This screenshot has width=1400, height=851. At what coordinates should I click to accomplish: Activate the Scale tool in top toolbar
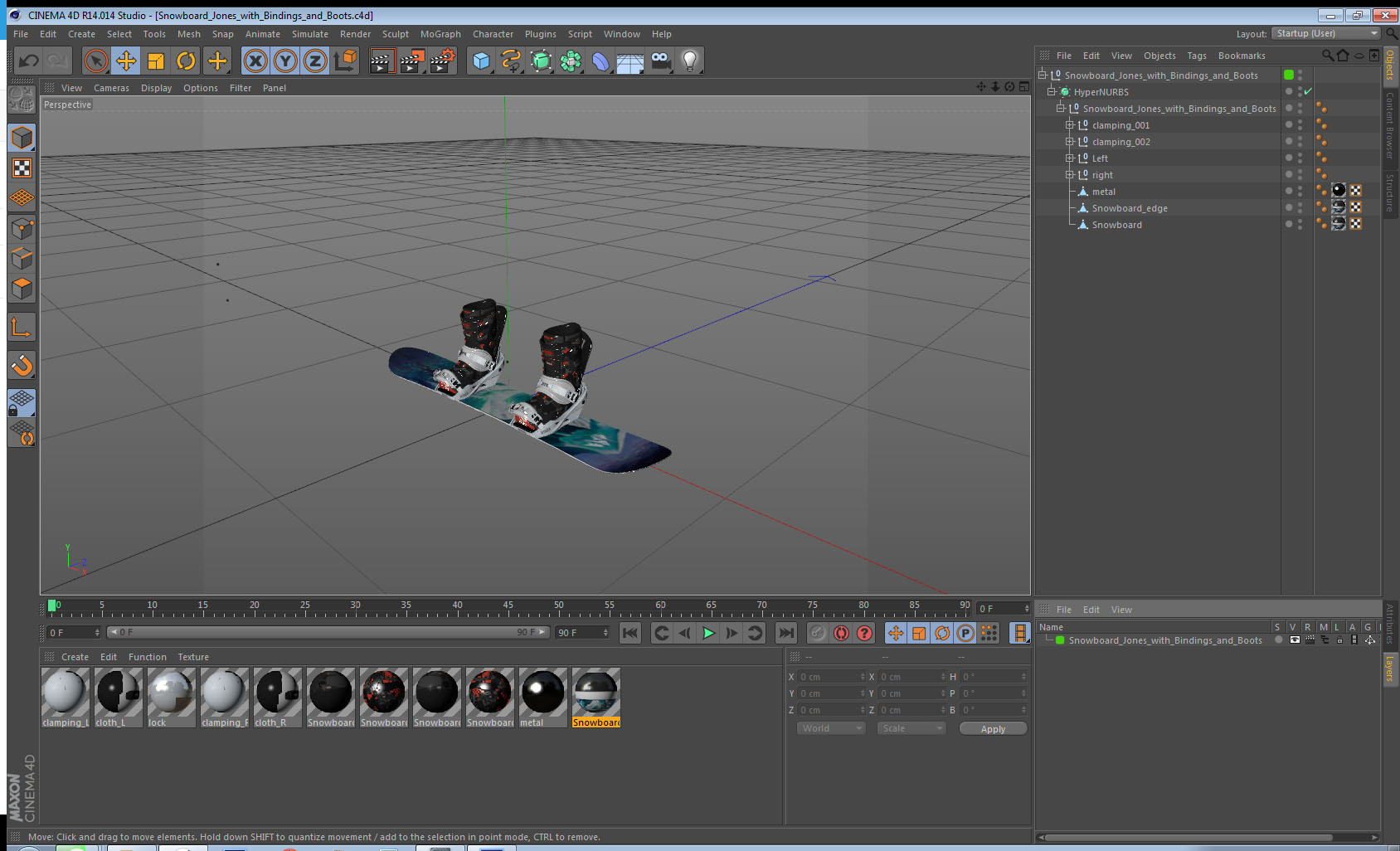pyautogui.click(x=156, y=61)
